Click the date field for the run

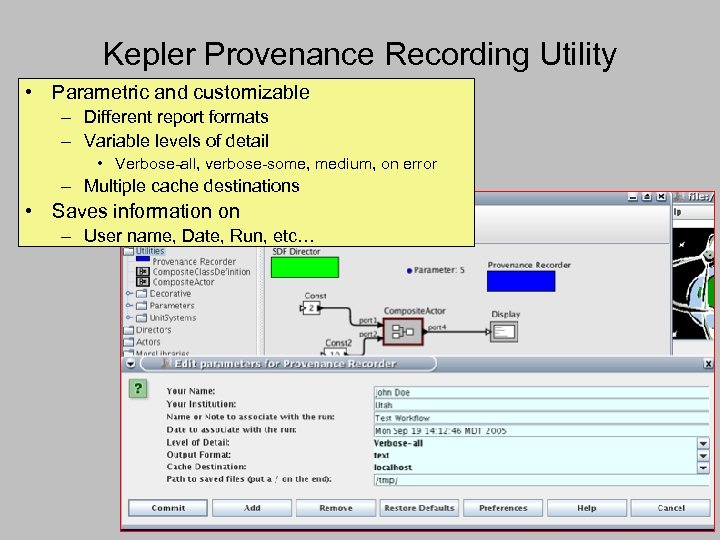tap(541, 431)
